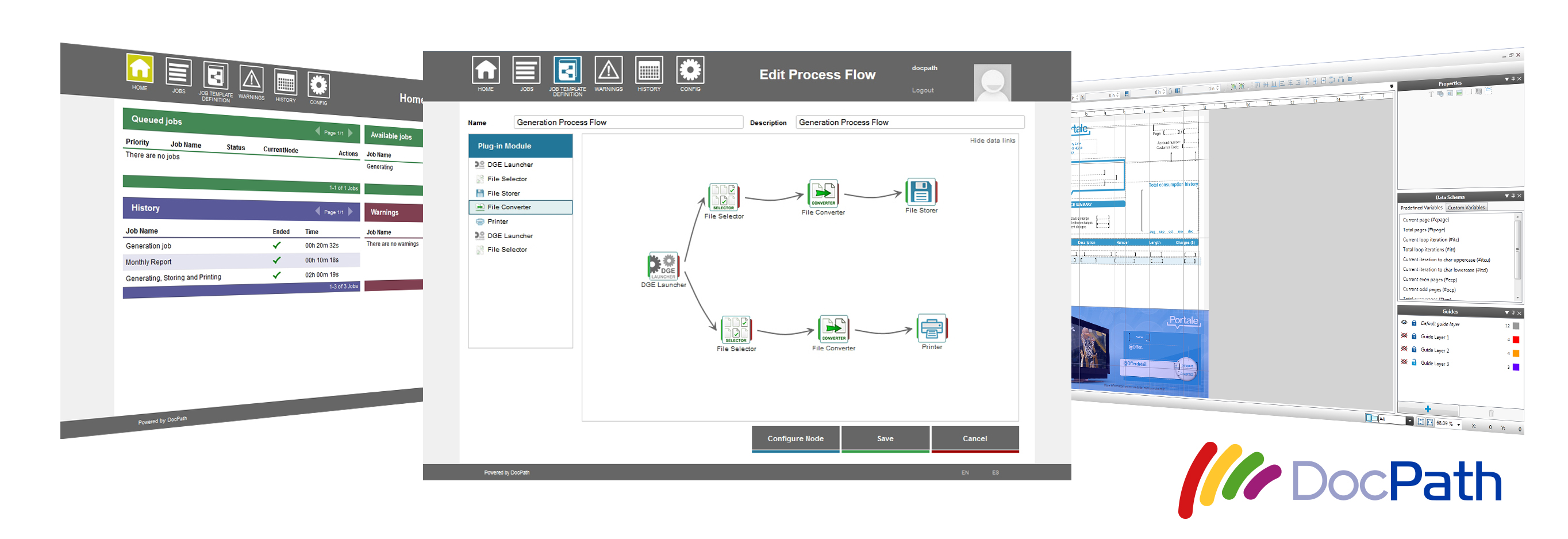Screen dimensions: 1568x539
Task: Click the Configure Node button
Action: pos(795,439)
